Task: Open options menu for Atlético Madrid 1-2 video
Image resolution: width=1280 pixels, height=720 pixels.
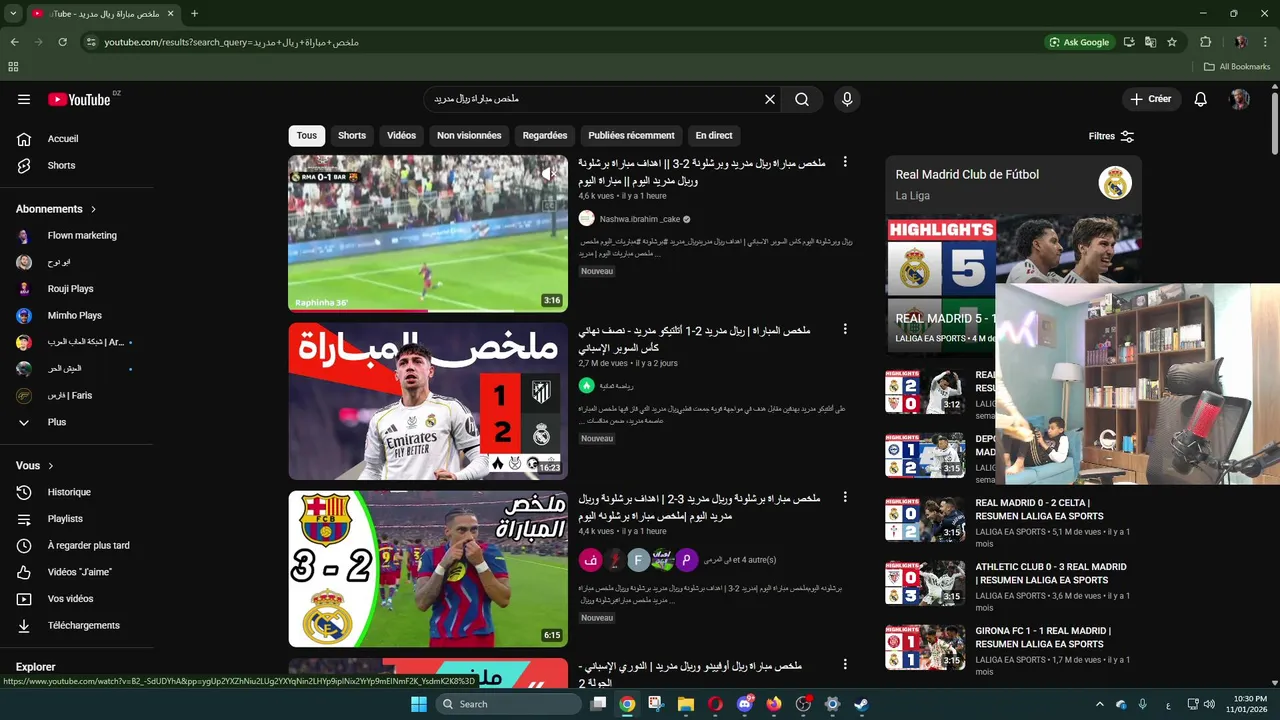Action: pos(845,330)
